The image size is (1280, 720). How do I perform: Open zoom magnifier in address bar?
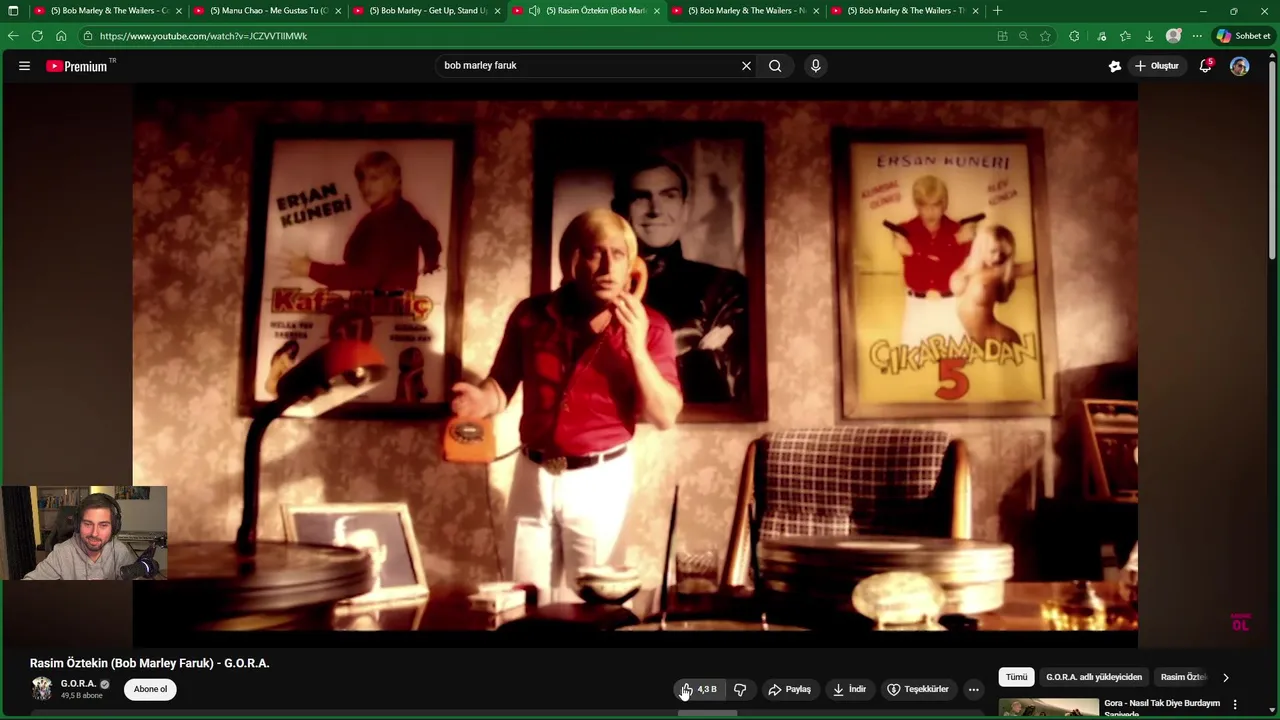(1023, 36)
